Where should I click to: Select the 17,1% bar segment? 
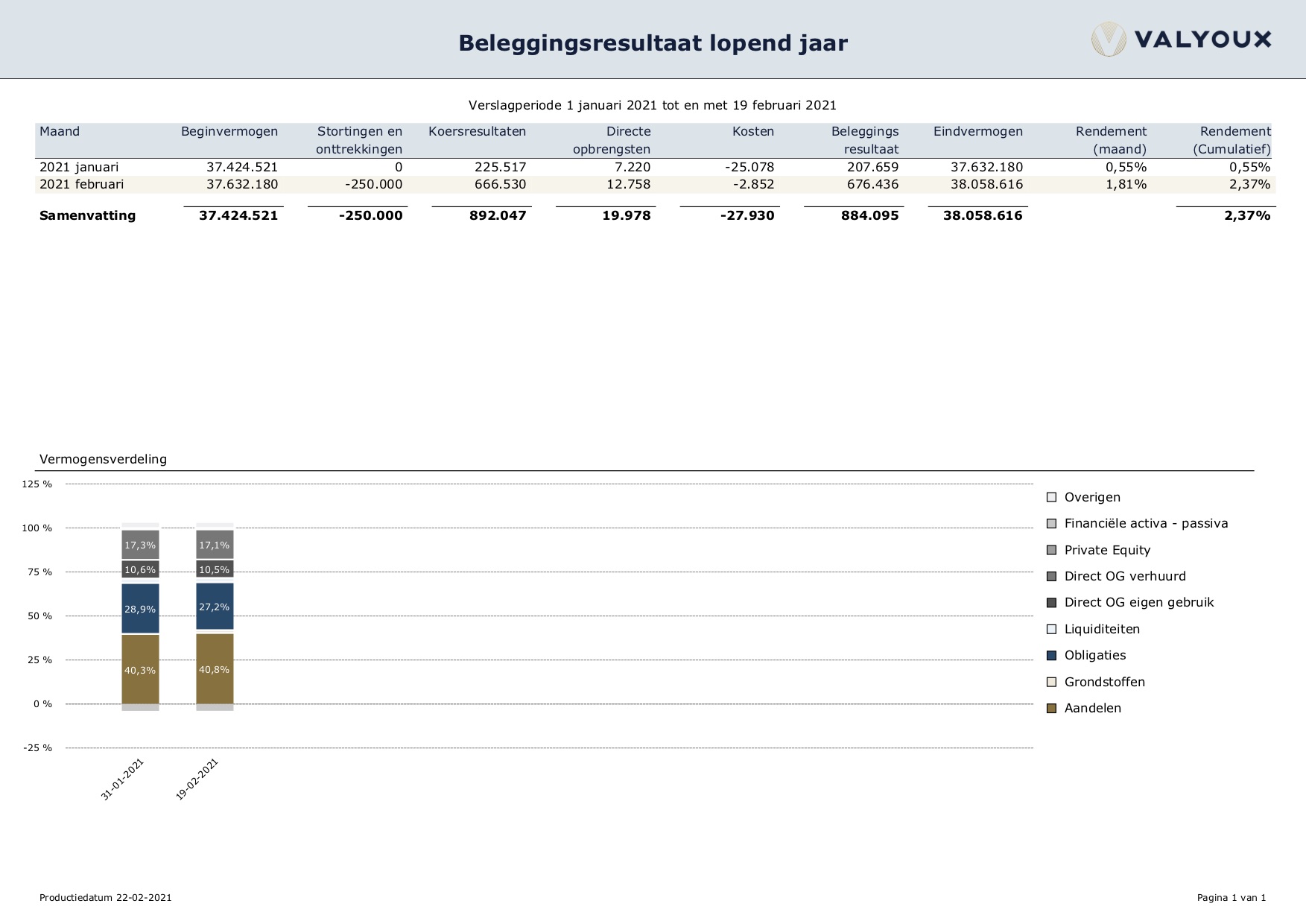click(215, 545)
